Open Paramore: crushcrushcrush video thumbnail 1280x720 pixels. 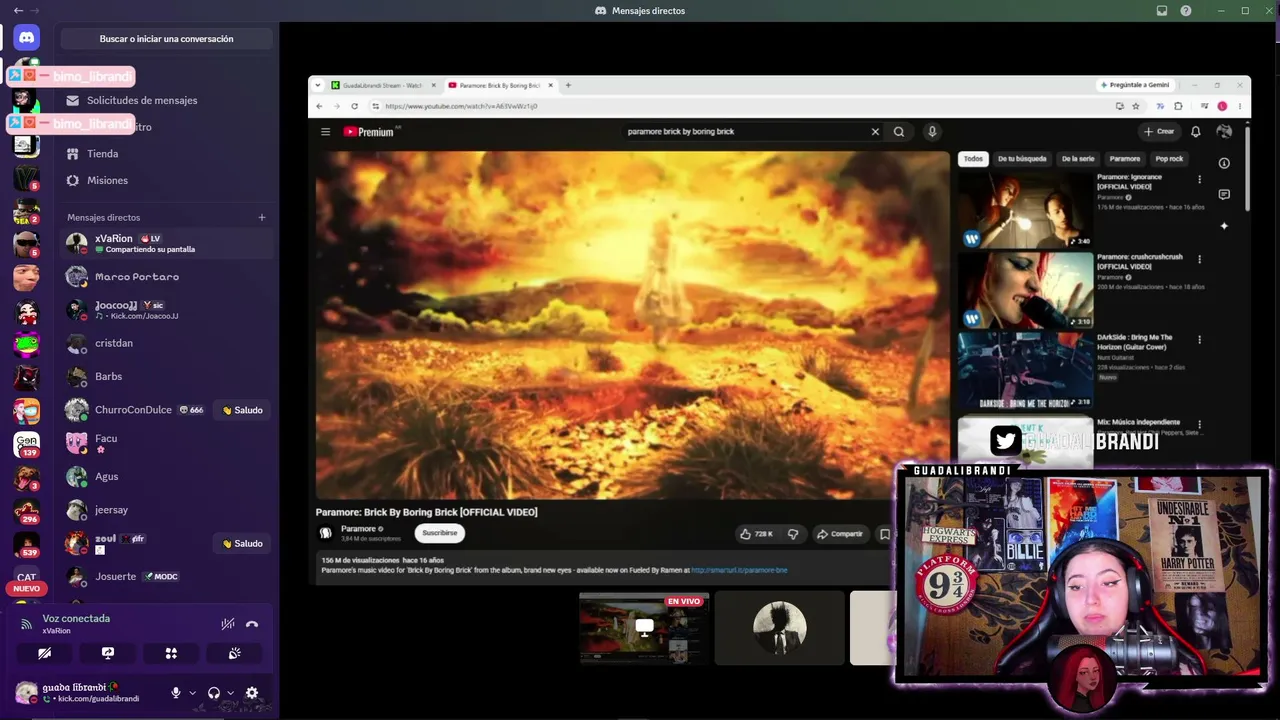tap(1025, 290)
